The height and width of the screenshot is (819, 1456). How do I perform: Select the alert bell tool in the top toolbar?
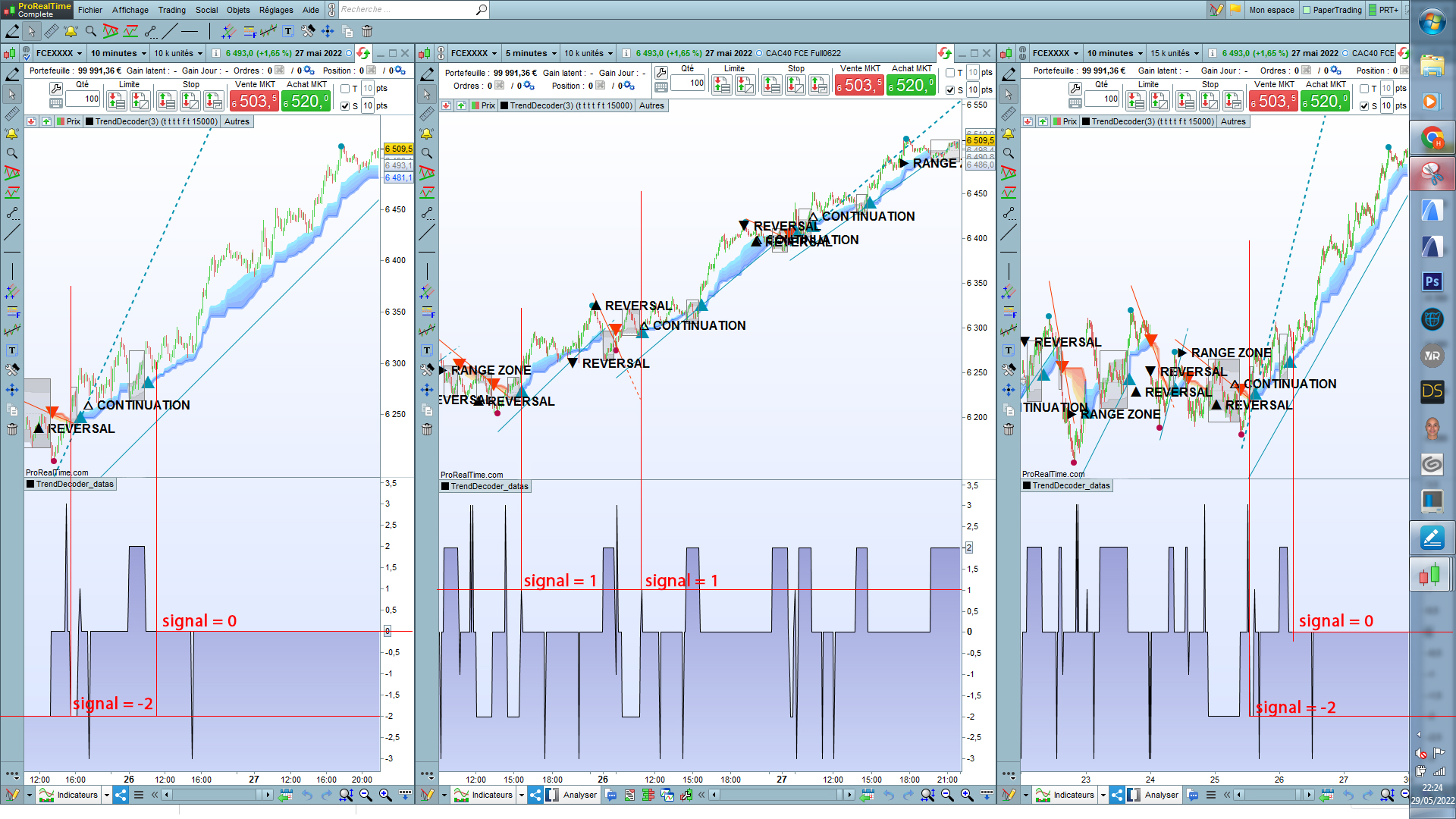coord(71,32)
